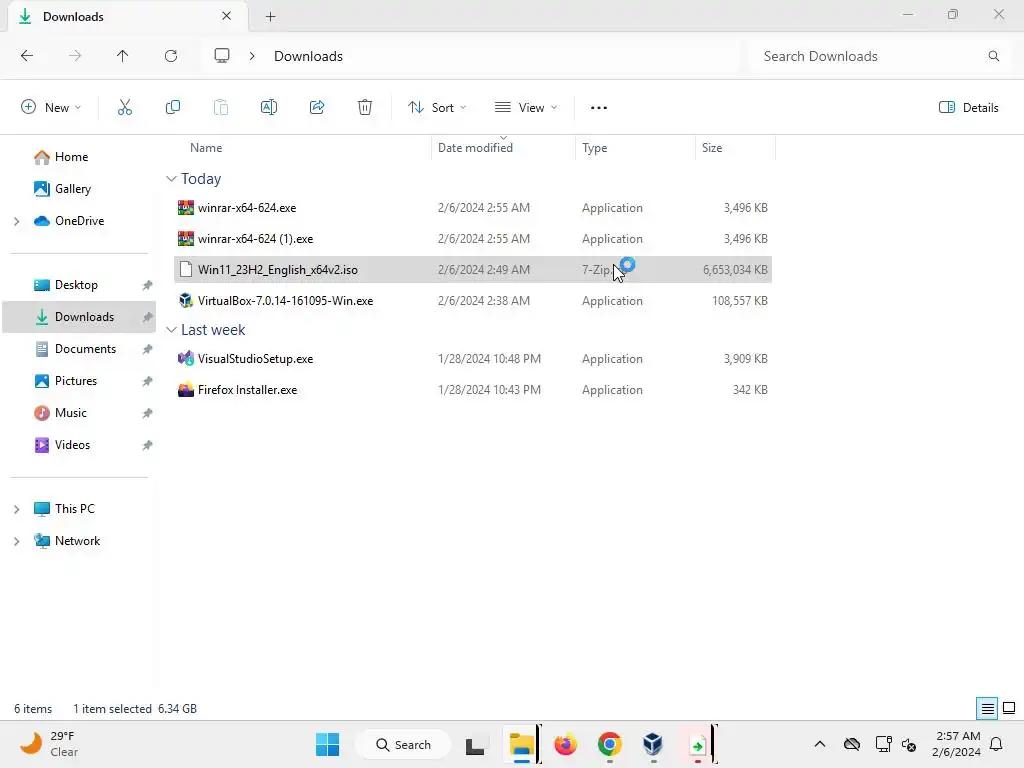Select VirtualBox-7.0.14-161095-Win.exe file name
The width and height of the screenshot is (1024, 768).
pos(285,300)
